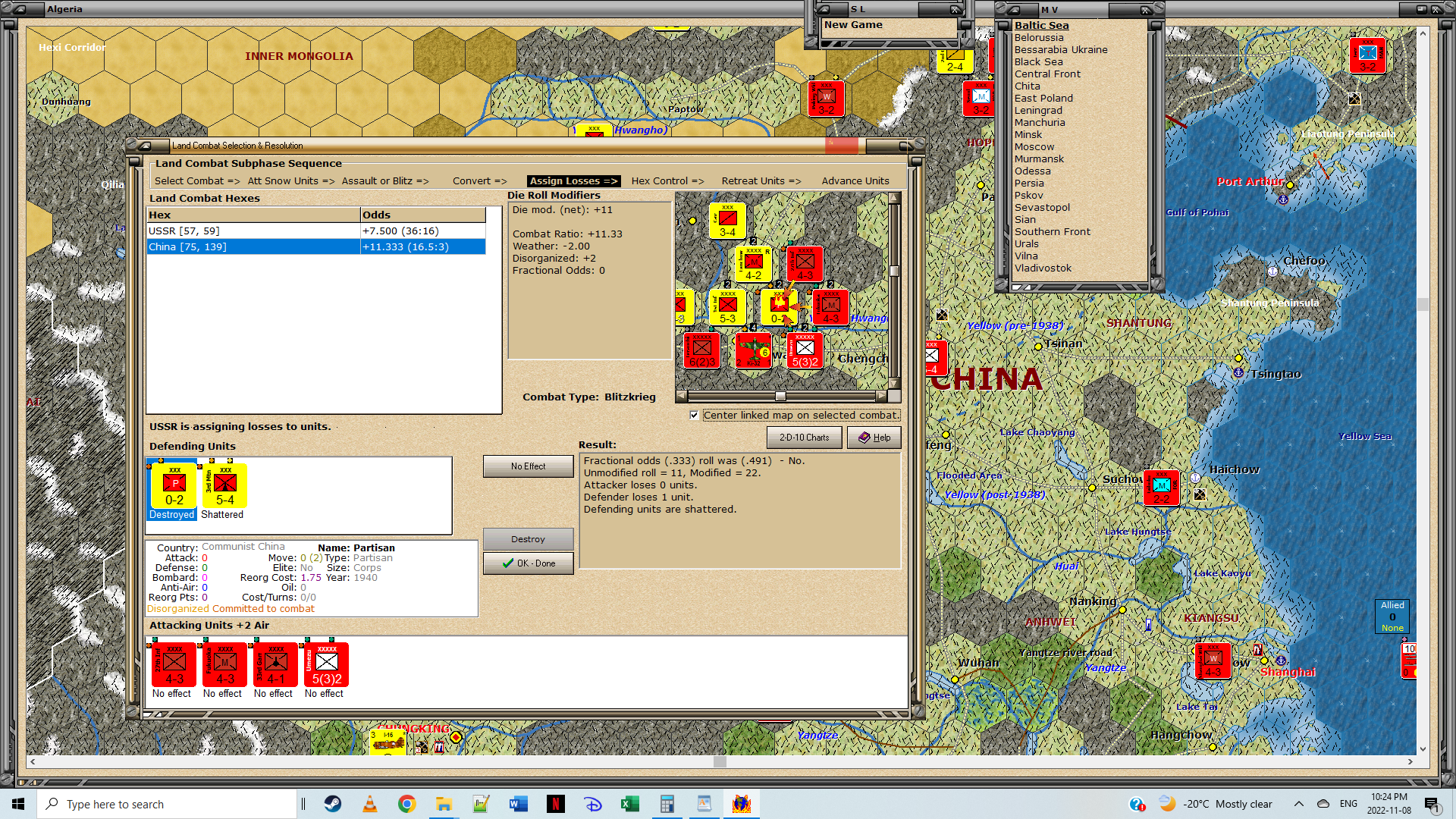Select Vladivostok in M V list
Screen dimensions: 1456x819
pos(1043,268)
